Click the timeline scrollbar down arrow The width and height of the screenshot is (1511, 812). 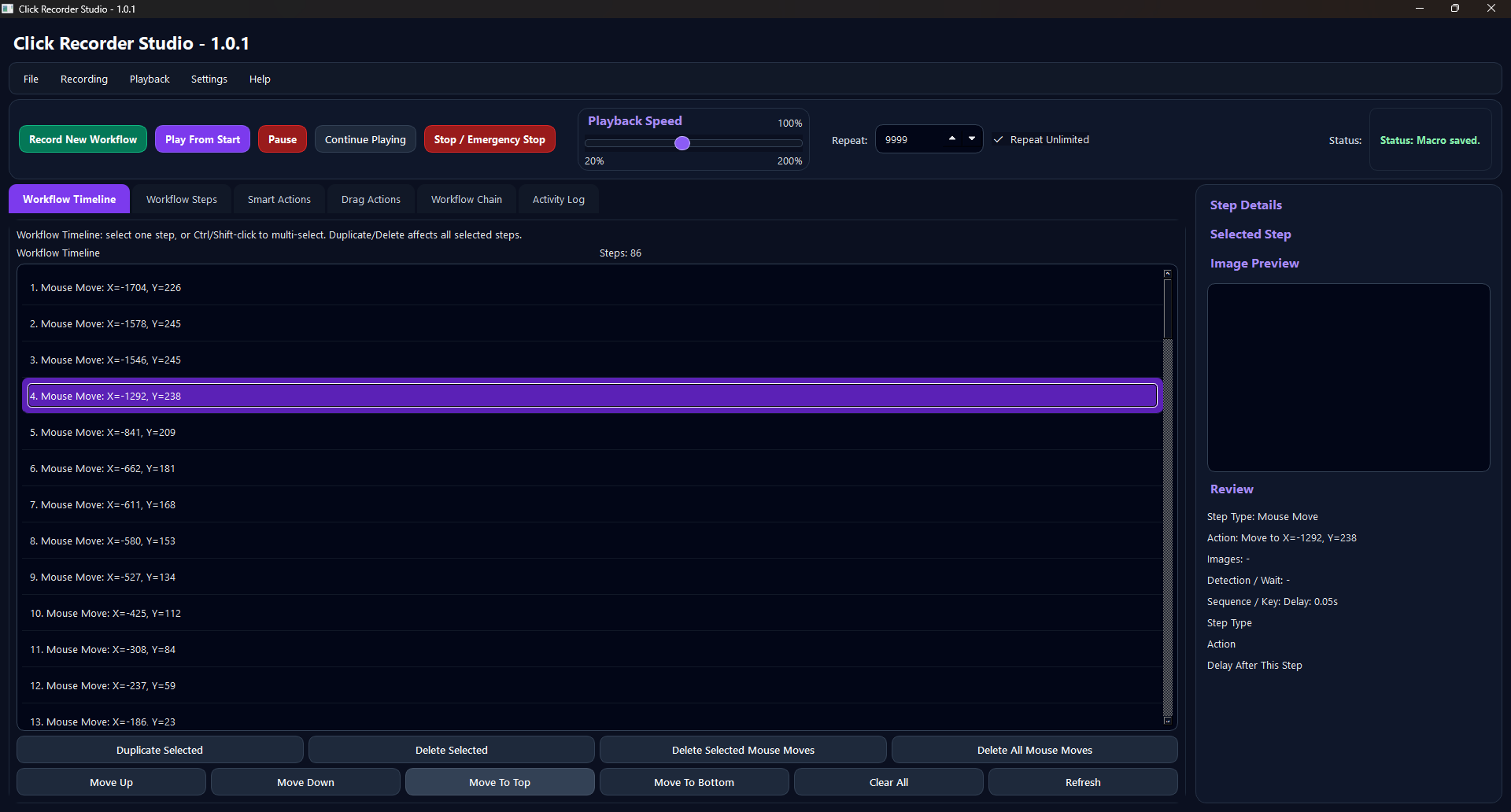(1167, 721)
